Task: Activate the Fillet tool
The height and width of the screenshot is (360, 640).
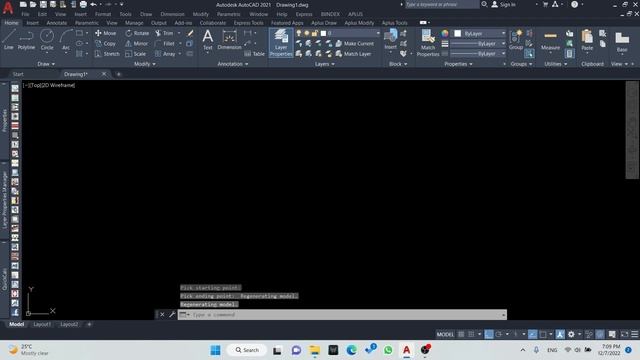Action: [x=165, y=43]
